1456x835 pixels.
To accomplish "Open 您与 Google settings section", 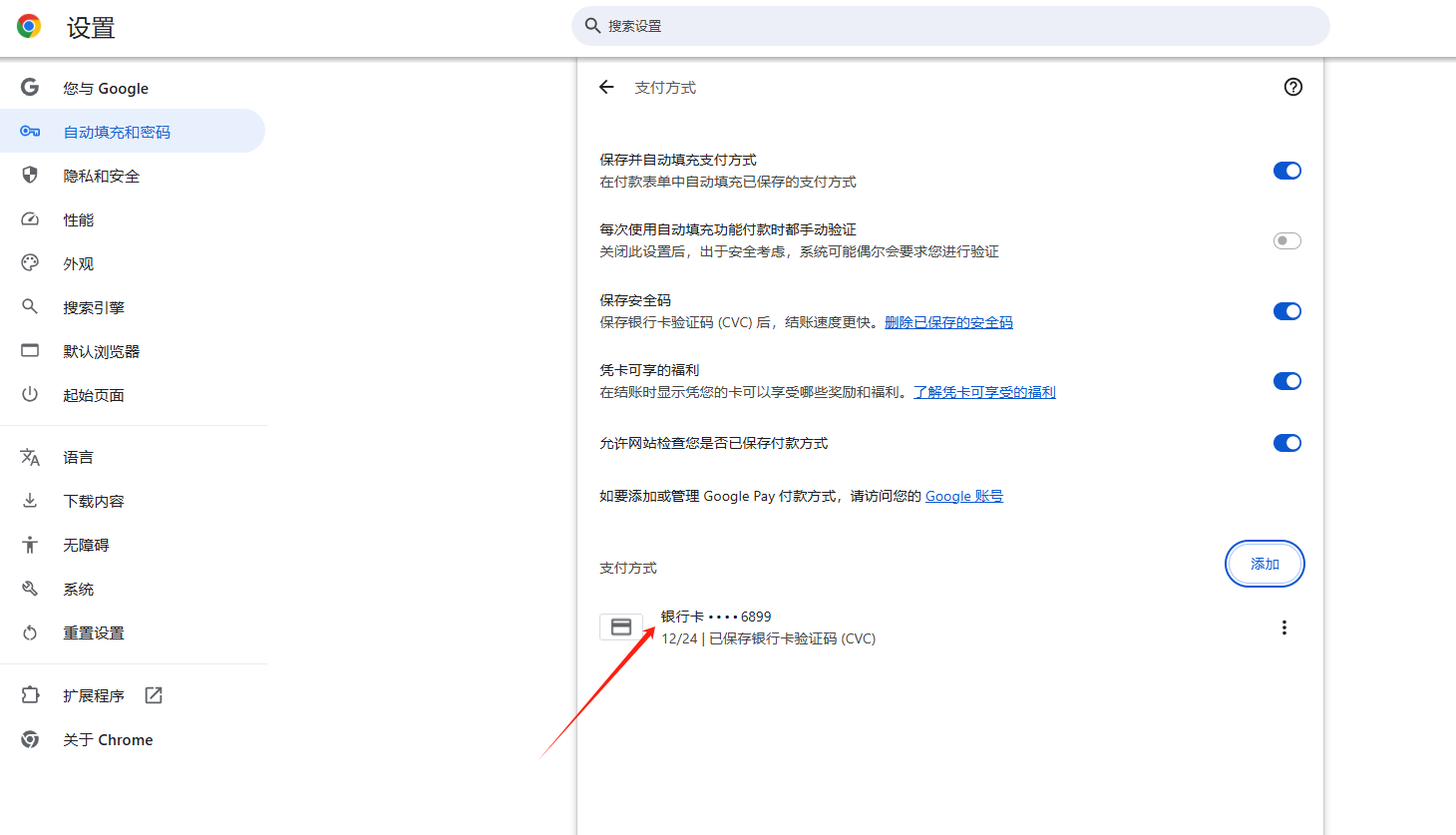I will pyautogui.click(x=133, y=88).
